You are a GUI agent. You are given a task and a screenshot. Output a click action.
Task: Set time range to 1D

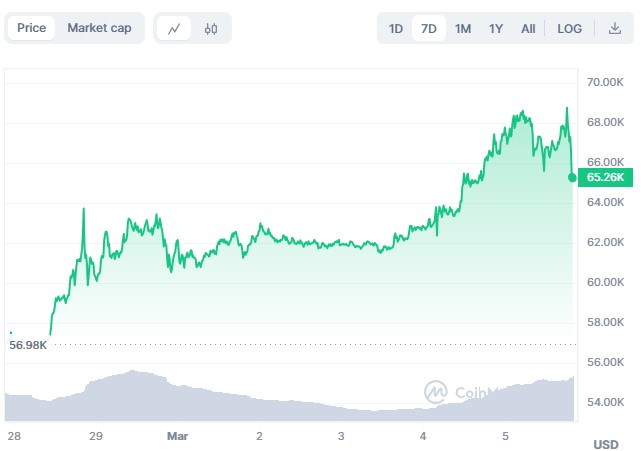pos(396,28)
